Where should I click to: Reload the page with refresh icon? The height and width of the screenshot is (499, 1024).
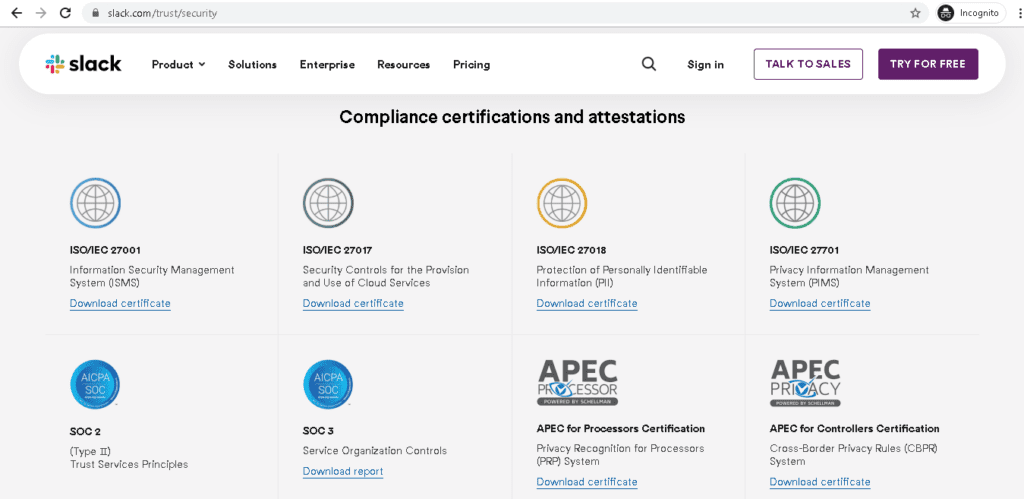click(65, 13)
